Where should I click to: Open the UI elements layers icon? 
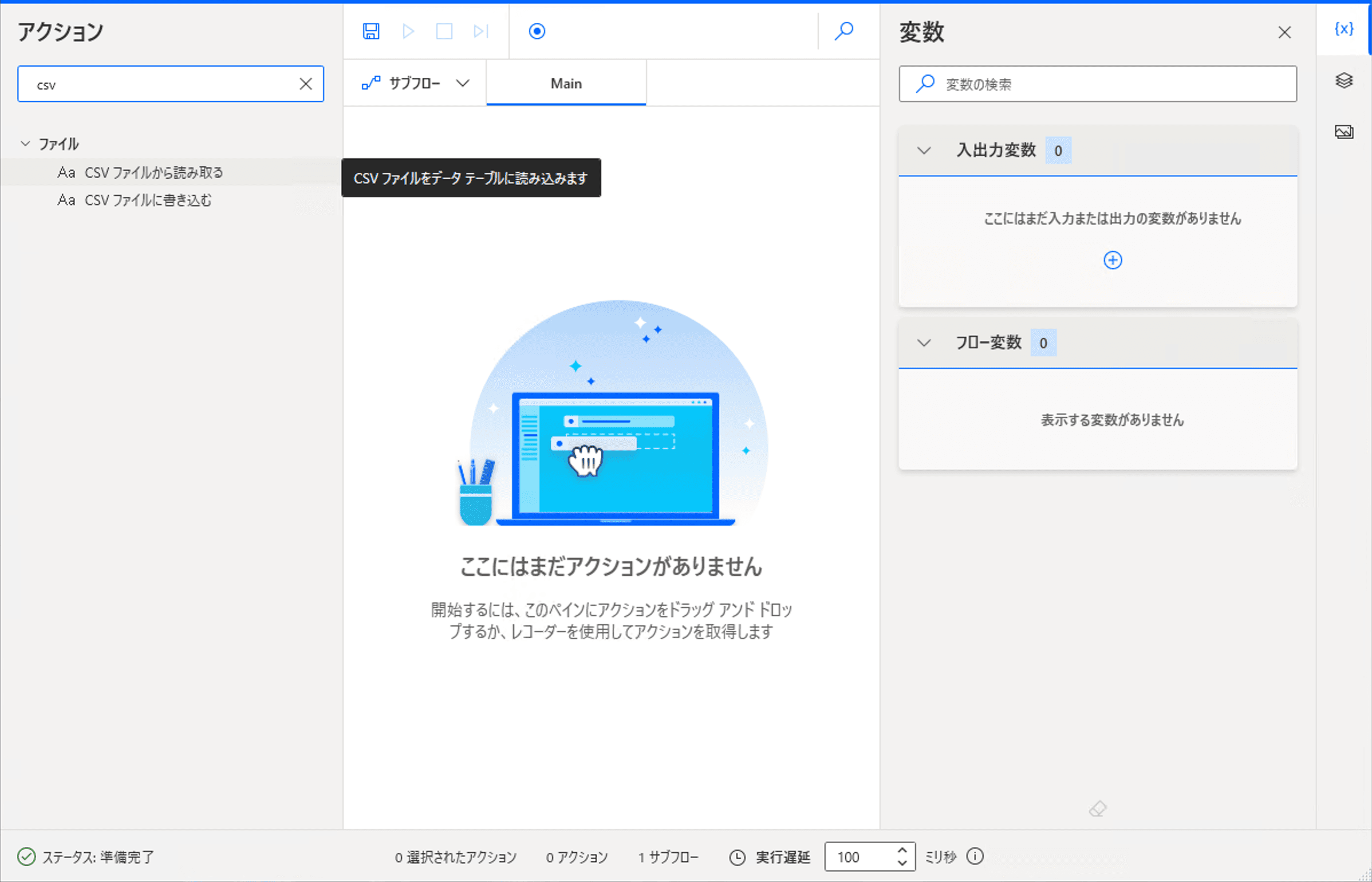1344,80
